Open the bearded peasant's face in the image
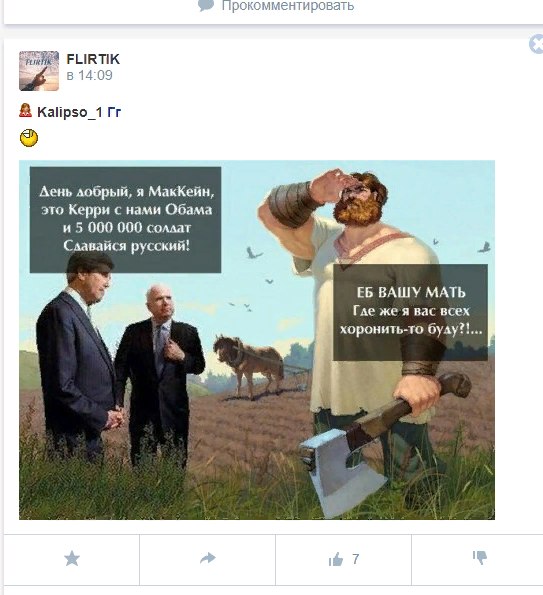 point(360,200)
